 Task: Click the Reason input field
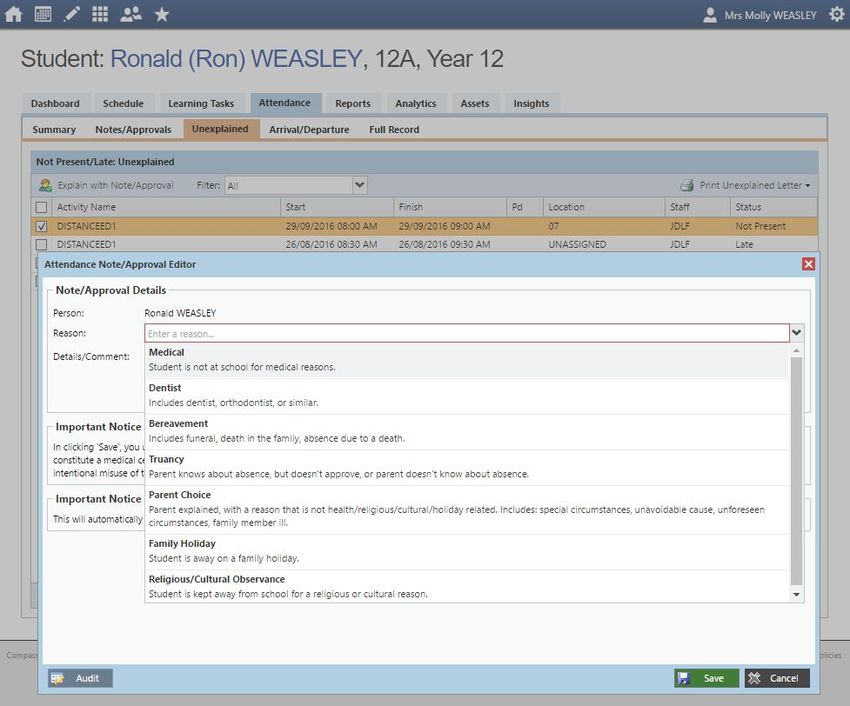(x=467, y=333)
